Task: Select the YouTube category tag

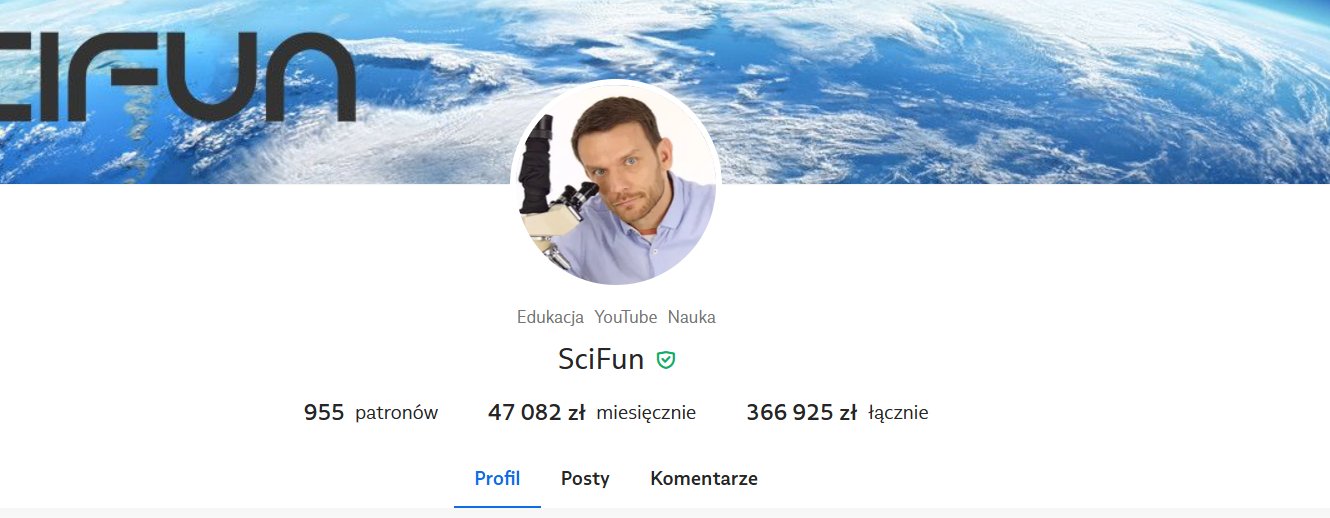Action: [626, 317]
